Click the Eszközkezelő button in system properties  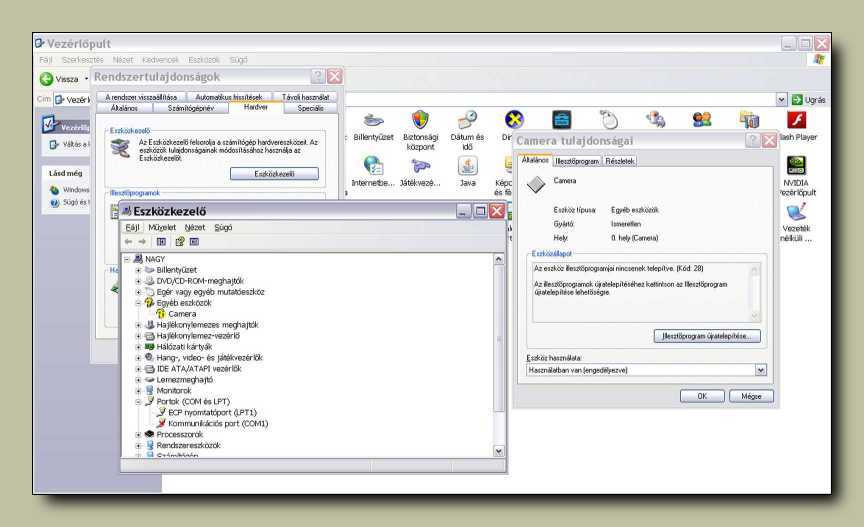pos(273,173)
